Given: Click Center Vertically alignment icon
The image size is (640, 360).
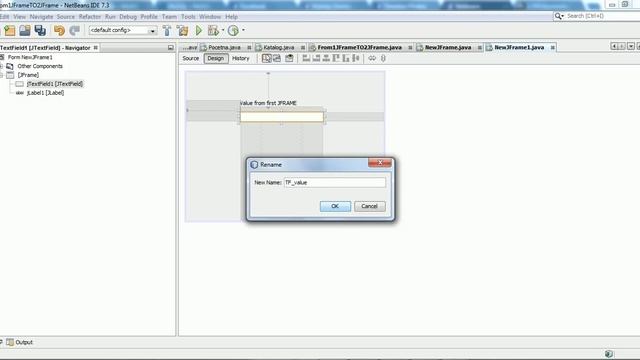Looking at the screenshot, I should (356, 58).
